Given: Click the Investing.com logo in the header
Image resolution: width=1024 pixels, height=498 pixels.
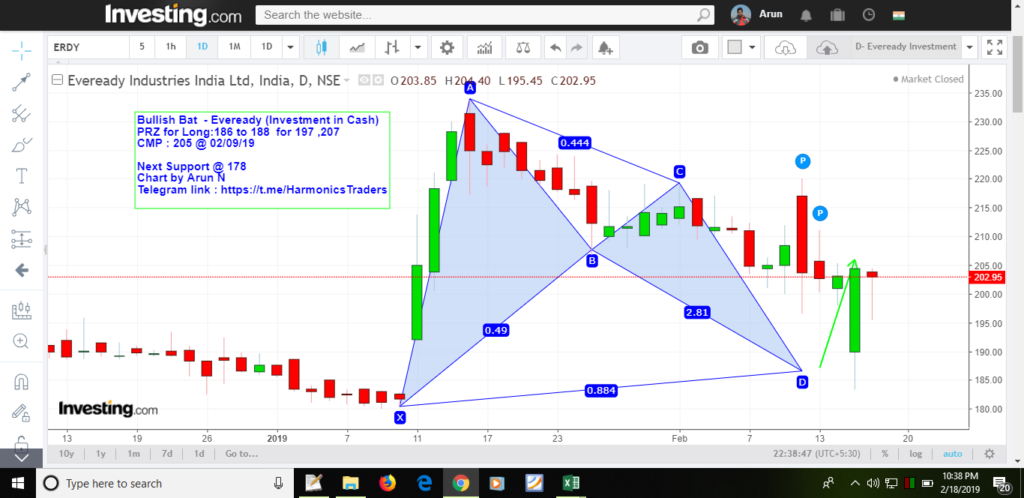Looking at the screenshot, I should click(173, 14).
